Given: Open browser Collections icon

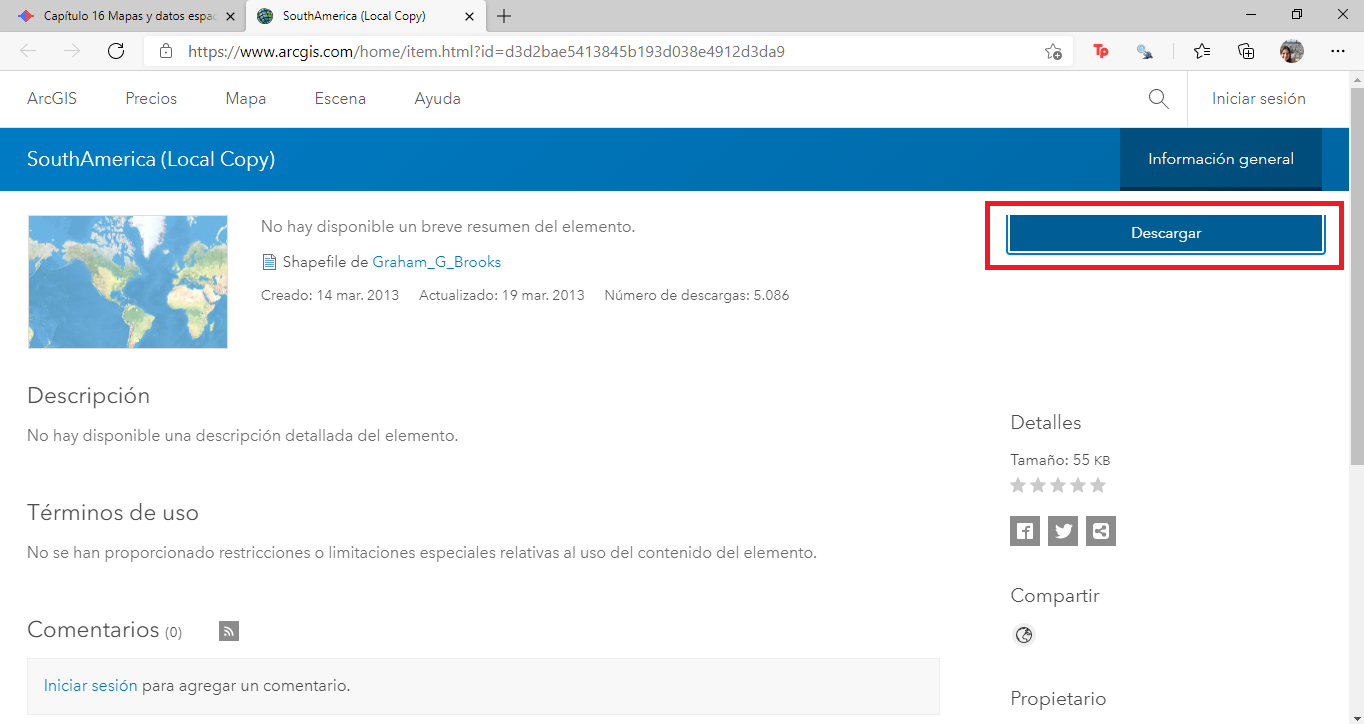Looking at the screenshot, I should coord(1246,51).
